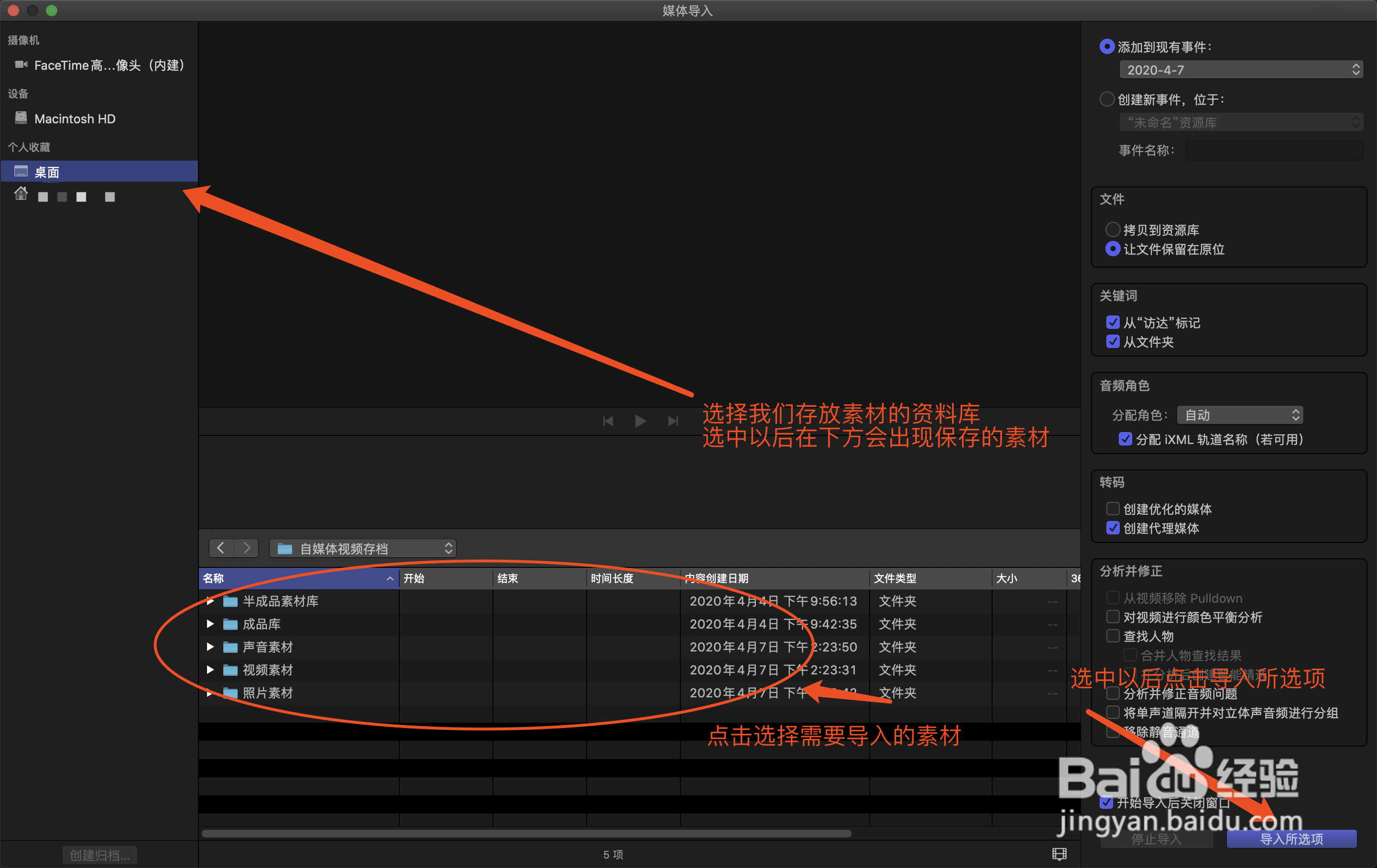Image resolution: width=1377 pixels, height=868 pixels.
Task: Click the filmstrip view icon at bottom right
Action: coord(1059,854)
